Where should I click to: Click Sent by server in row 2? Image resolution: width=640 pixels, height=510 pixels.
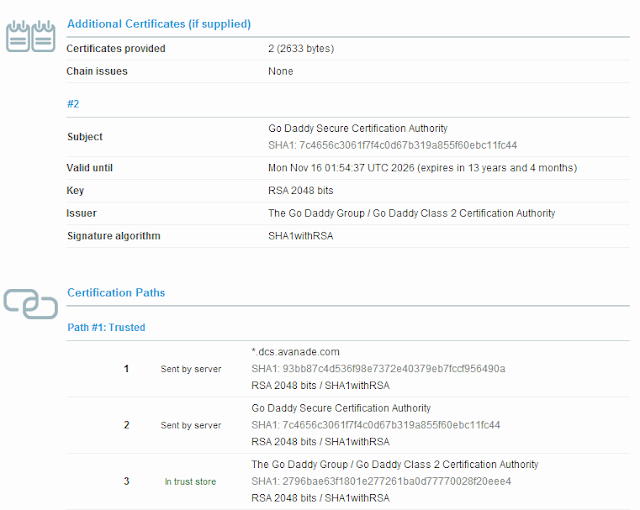[x=191, y=425]
